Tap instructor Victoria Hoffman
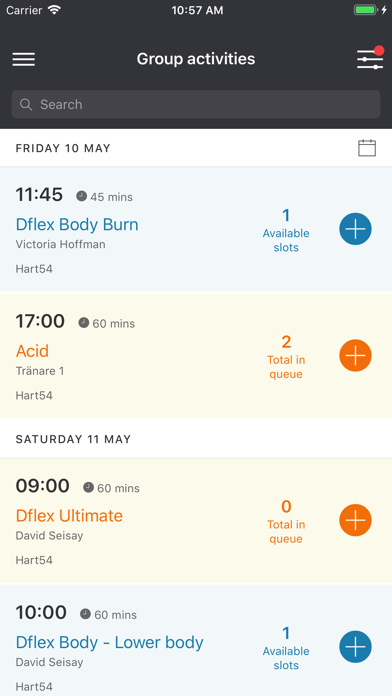The width and height of the screenshot is (392, 696). coord(60,245)
